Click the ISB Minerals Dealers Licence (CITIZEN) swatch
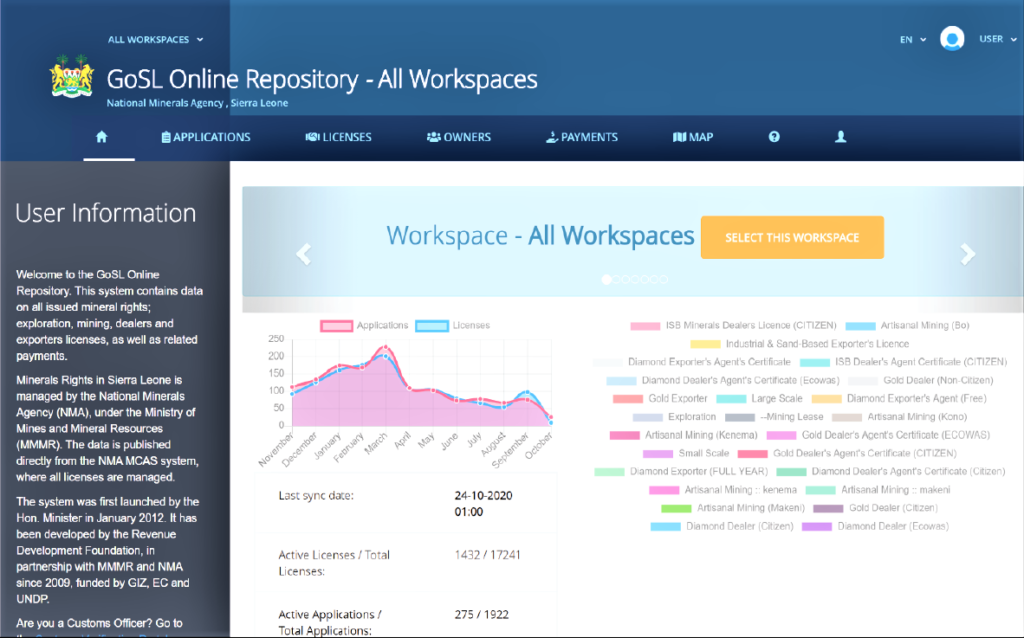 [x=645, y=326]
